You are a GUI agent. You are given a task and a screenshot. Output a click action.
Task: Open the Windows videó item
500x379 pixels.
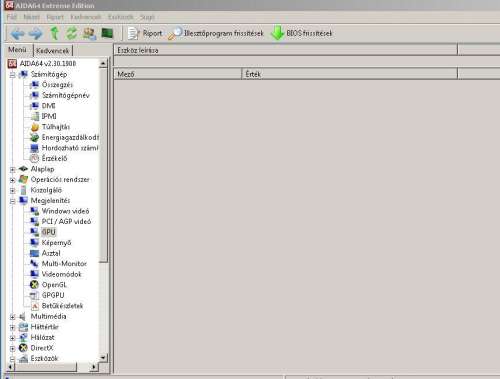pyautogui.click(x=65, y=211)
